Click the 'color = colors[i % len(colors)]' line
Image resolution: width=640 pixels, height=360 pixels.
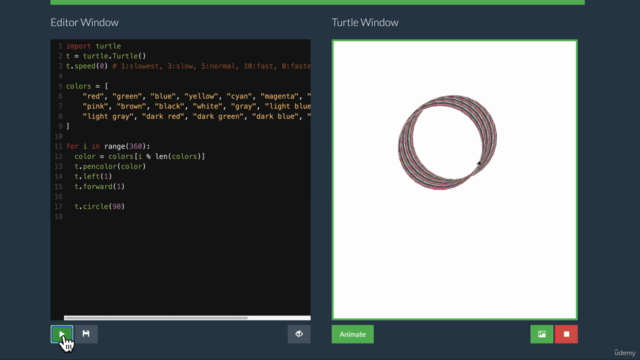(140, 156)
